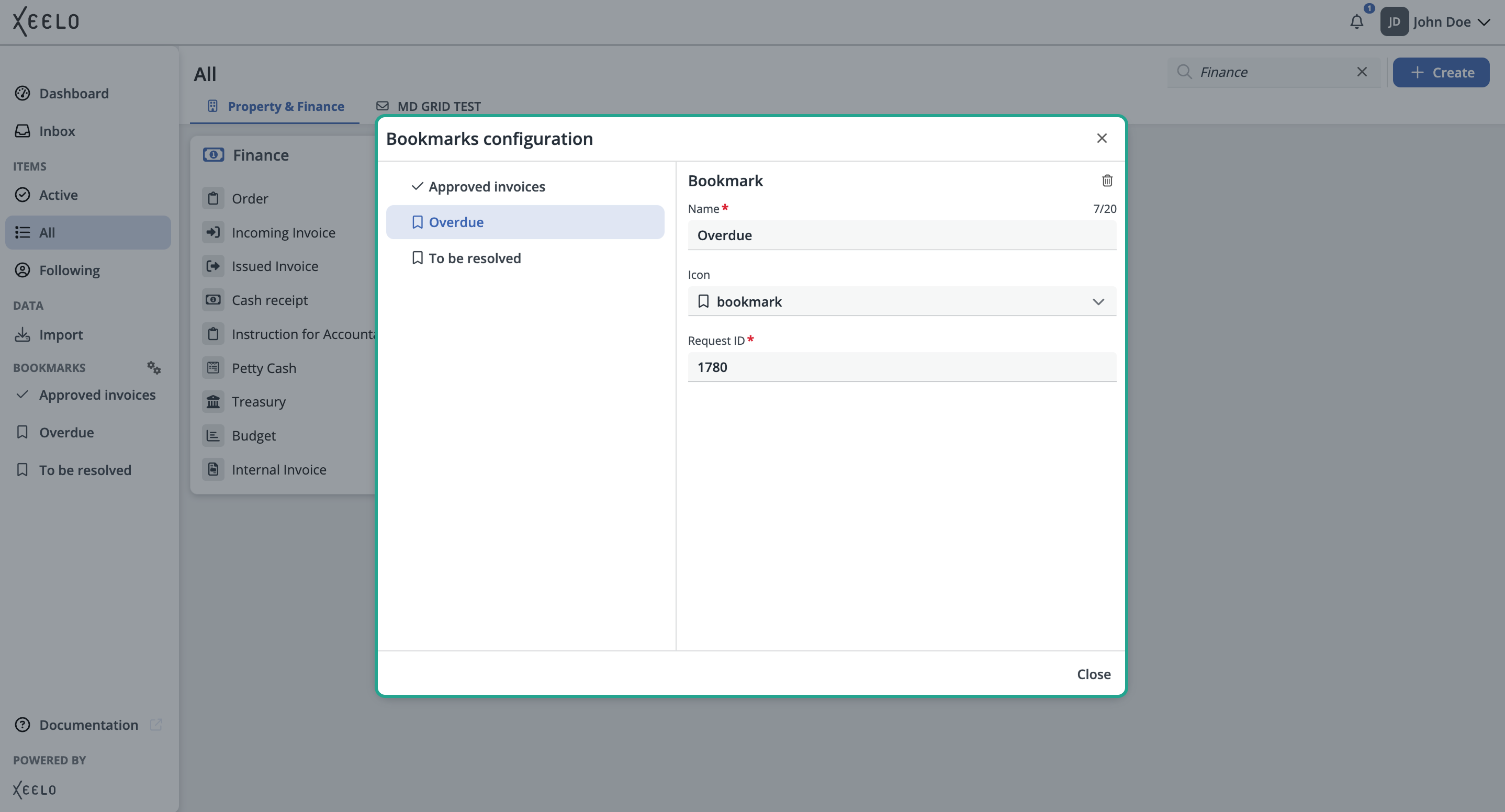The image size is (1505, 812).
Task: Click the Treasury bank building icon
Action: click(214, 402)
